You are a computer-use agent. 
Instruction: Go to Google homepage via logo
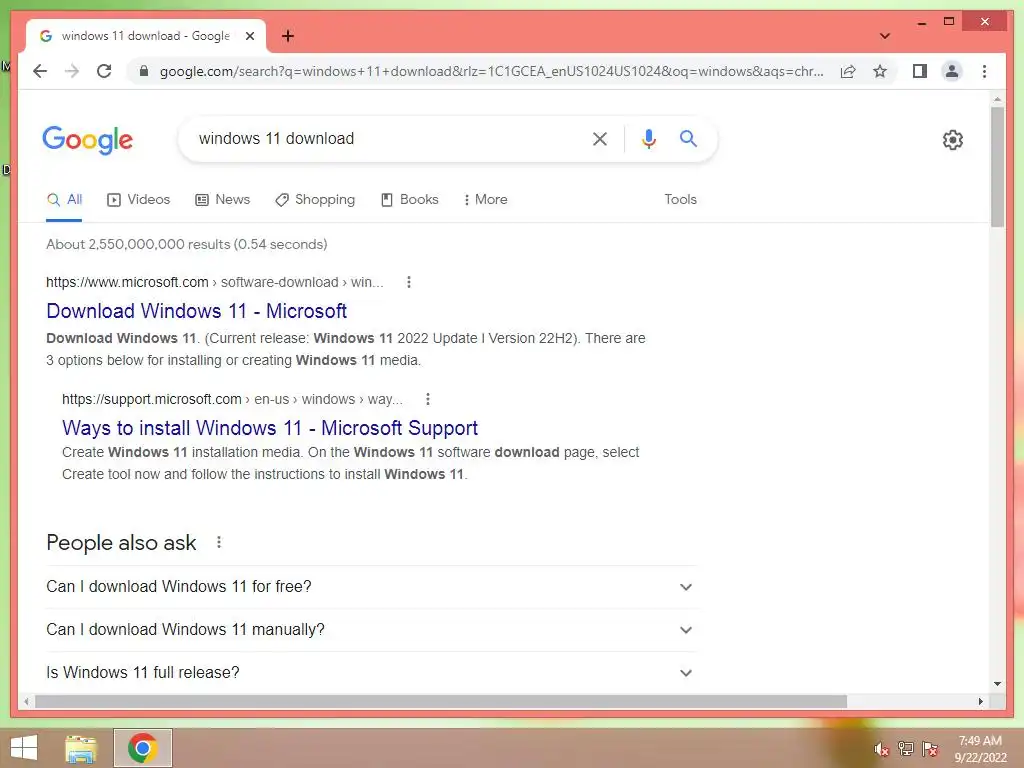pos(88,140)
